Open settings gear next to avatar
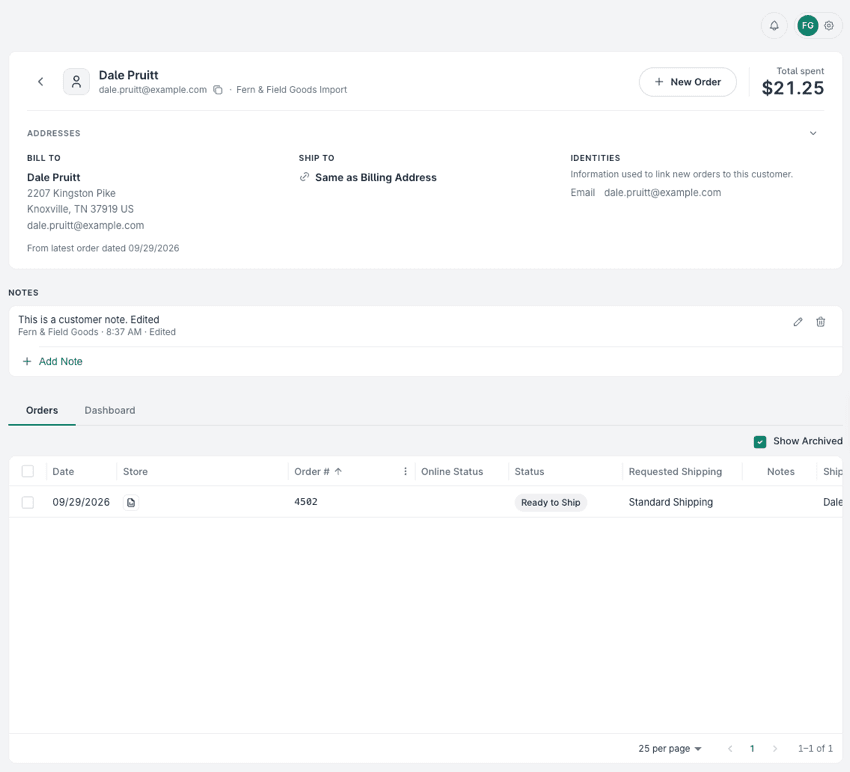Viewport: 850px width, 772px height. (829, 25)
